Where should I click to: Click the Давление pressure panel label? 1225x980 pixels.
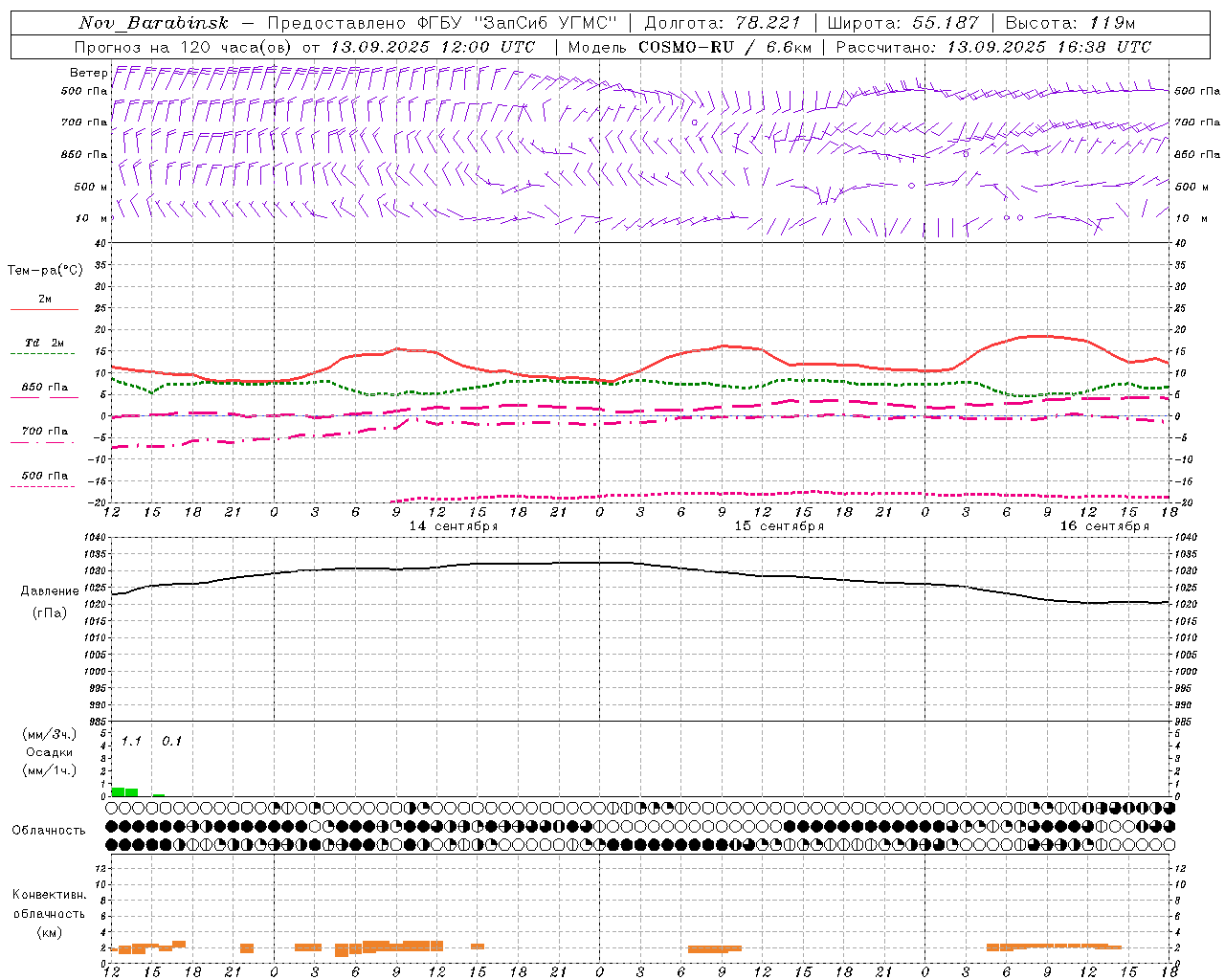tap(50, 591)
